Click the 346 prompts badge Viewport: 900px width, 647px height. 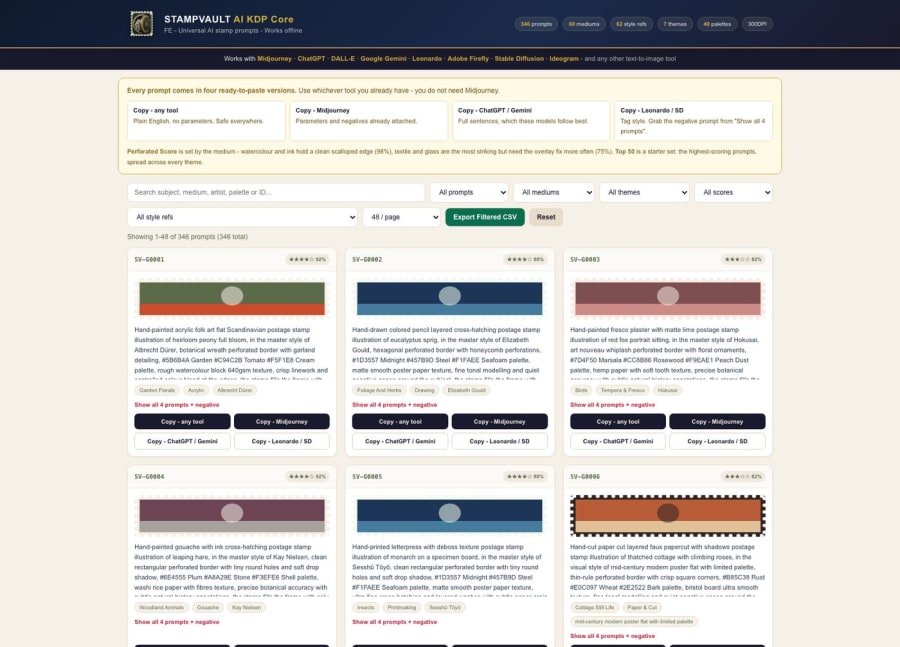(x=536, y=24)
